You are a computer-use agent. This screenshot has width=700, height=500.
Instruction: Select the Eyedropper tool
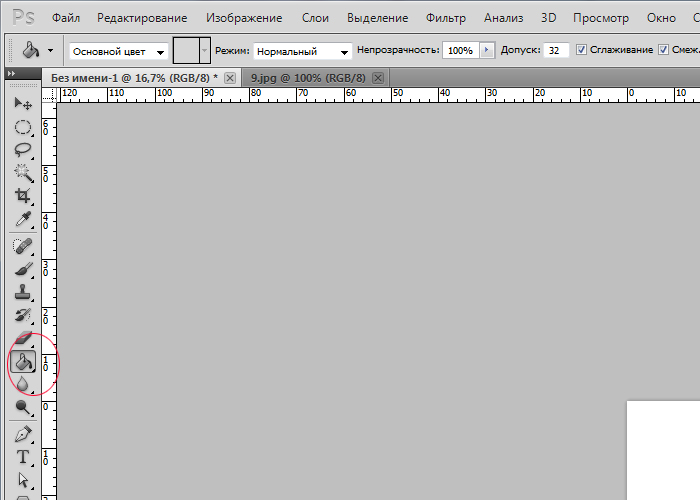coord(23,219)
